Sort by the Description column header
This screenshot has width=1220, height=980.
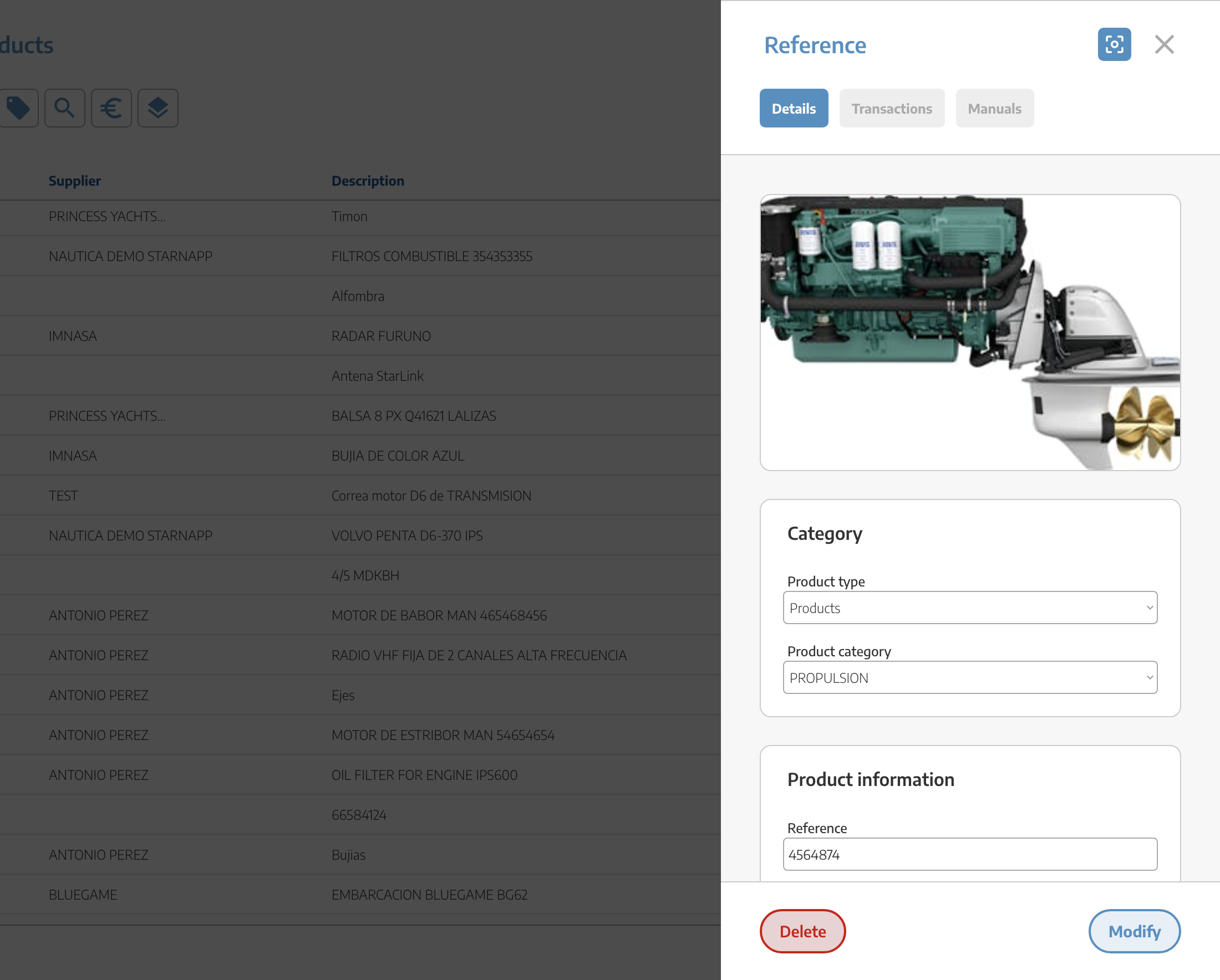click(x=368, y=181)
